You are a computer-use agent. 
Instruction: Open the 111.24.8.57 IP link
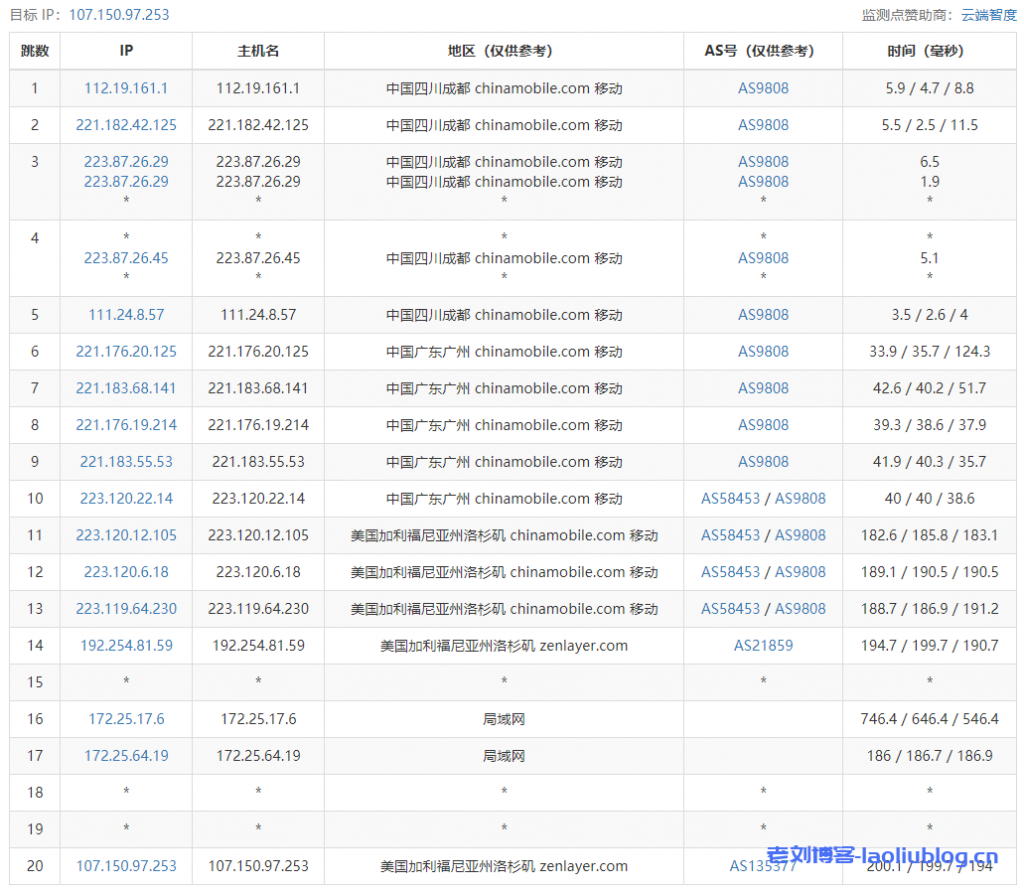click(x=126, y=315)
